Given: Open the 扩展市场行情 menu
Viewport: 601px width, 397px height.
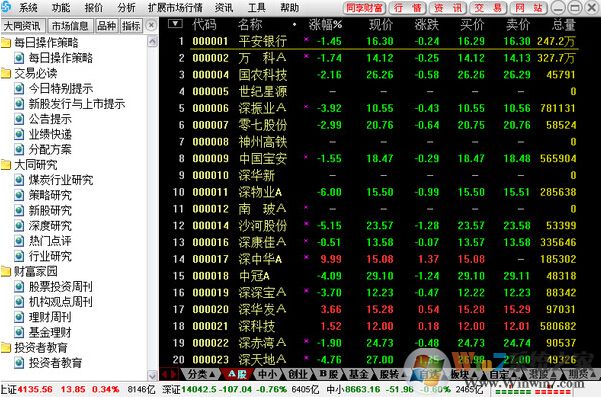Looking at the screenshot, I should pyautogui.click(x=175, y=8).
